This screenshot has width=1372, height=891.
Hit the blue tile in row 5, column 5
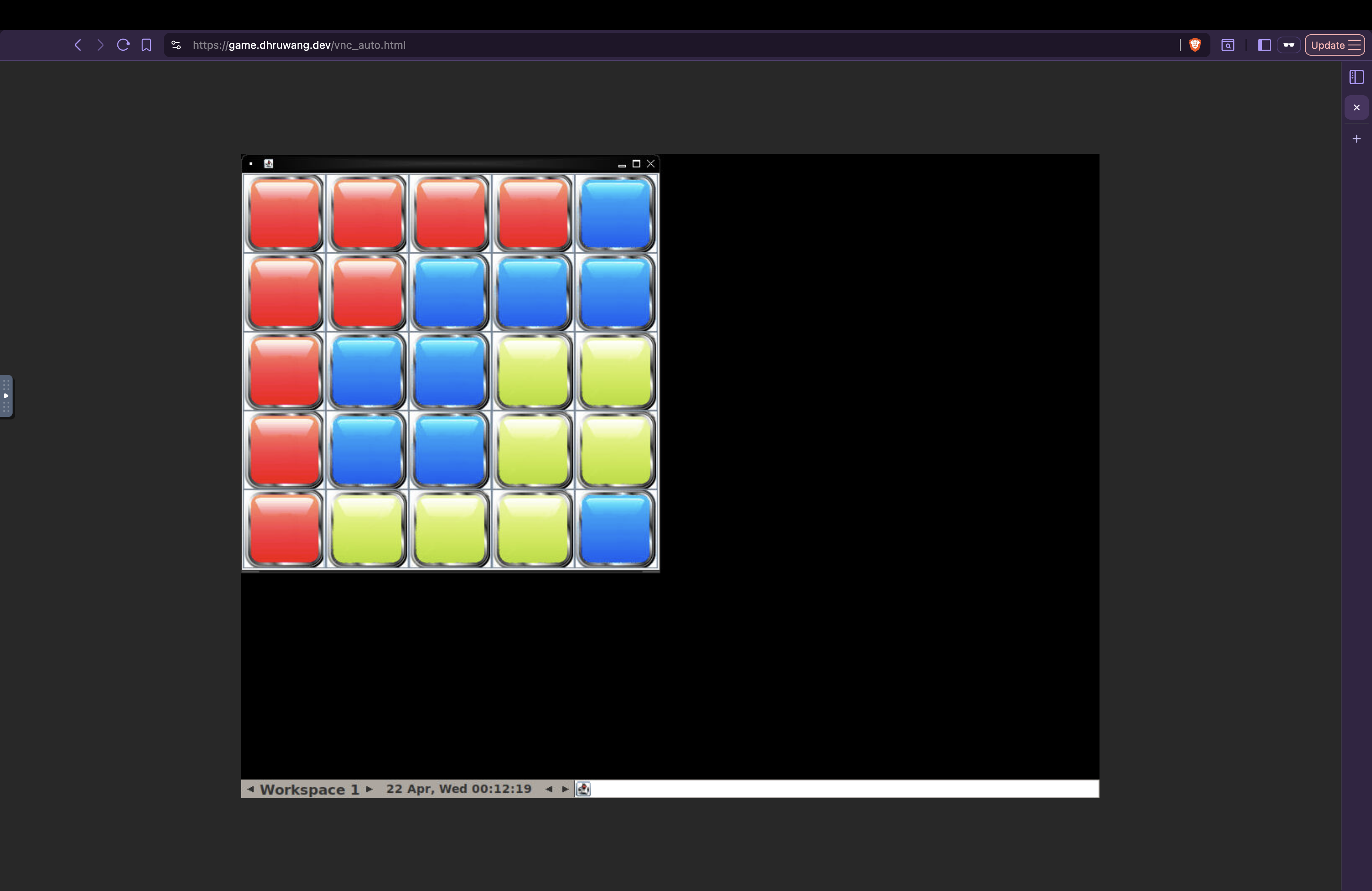click(x=616, y=530)
